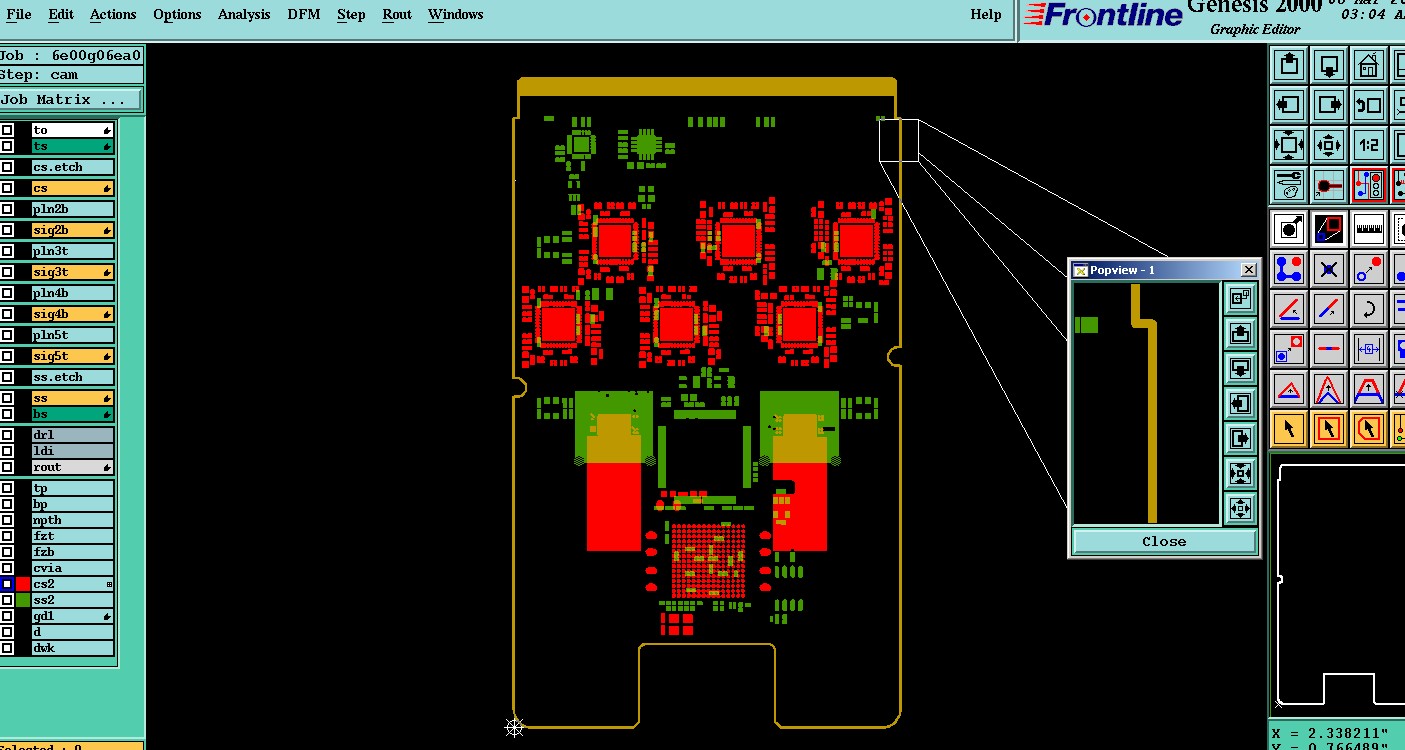Select the polygon area select tool
The width and height of the screenshot is (1405, 750).
coord(1368,429)
